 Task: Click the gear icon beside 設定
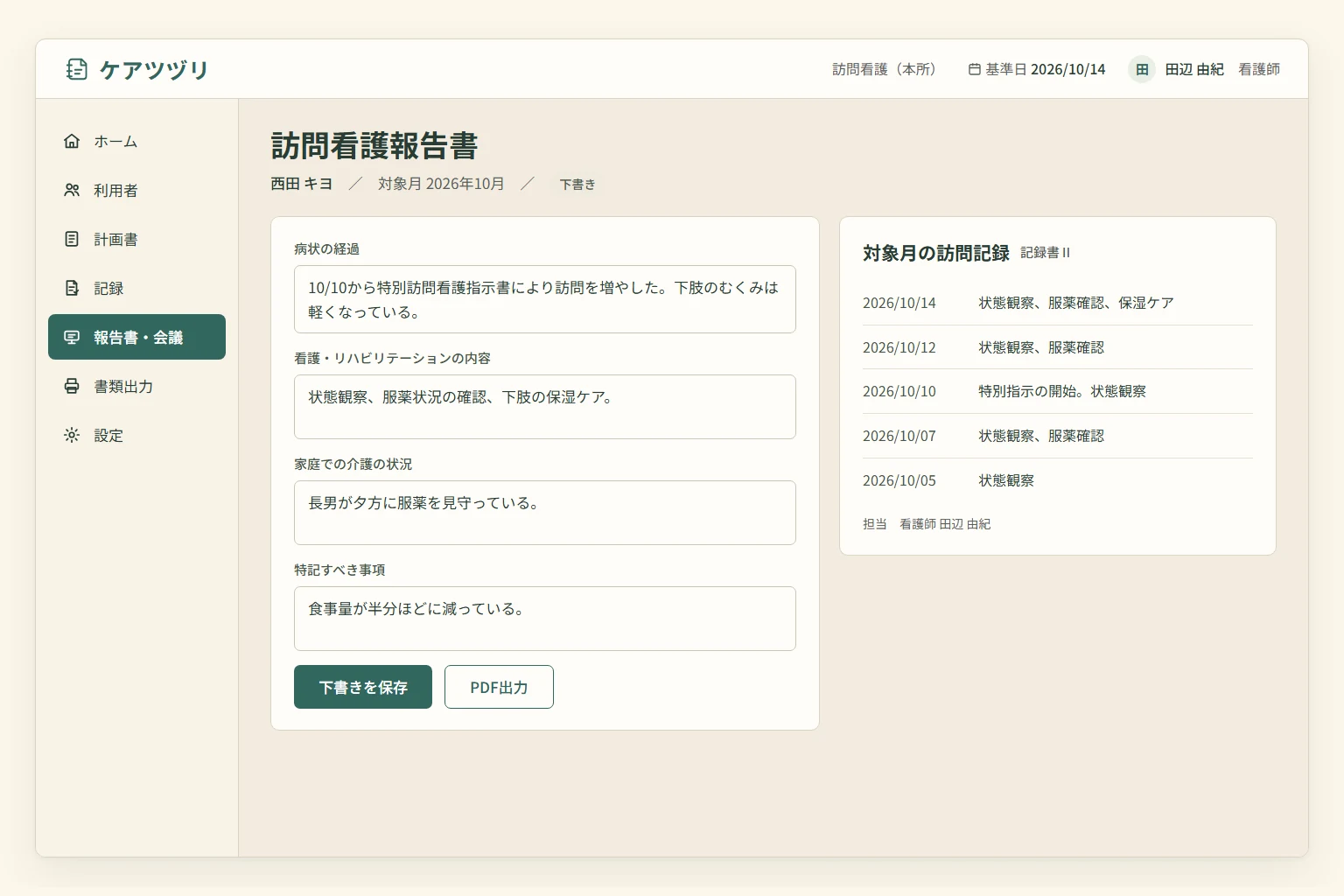(x=72, y=435)
